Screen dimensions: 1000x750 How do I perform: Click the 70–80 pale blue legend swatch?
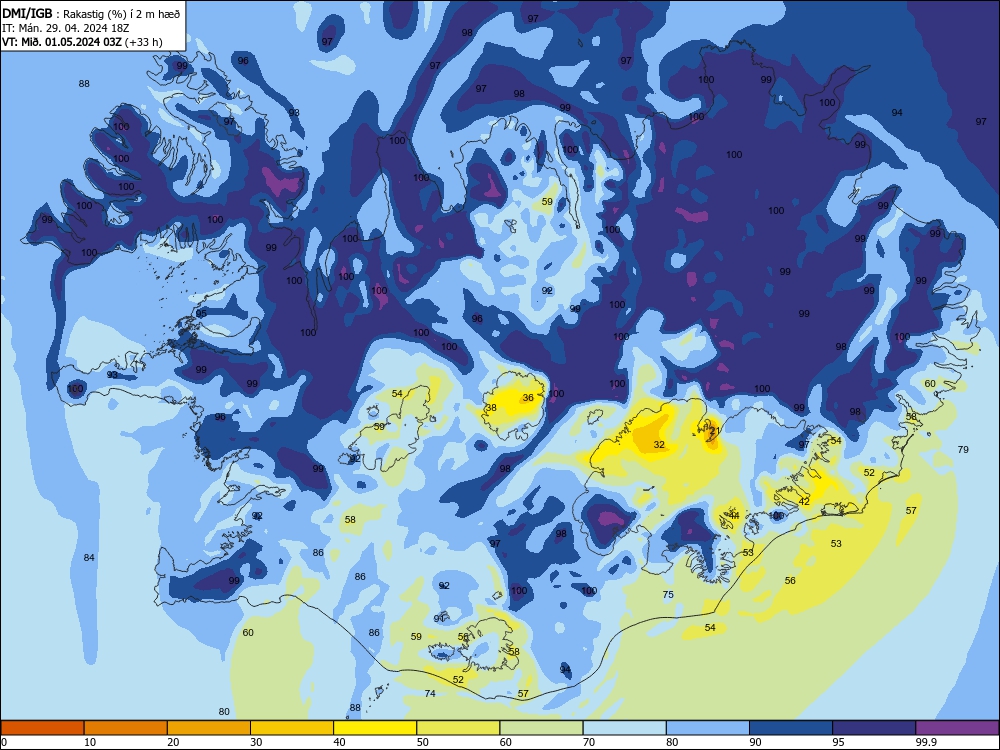point(624,728)
